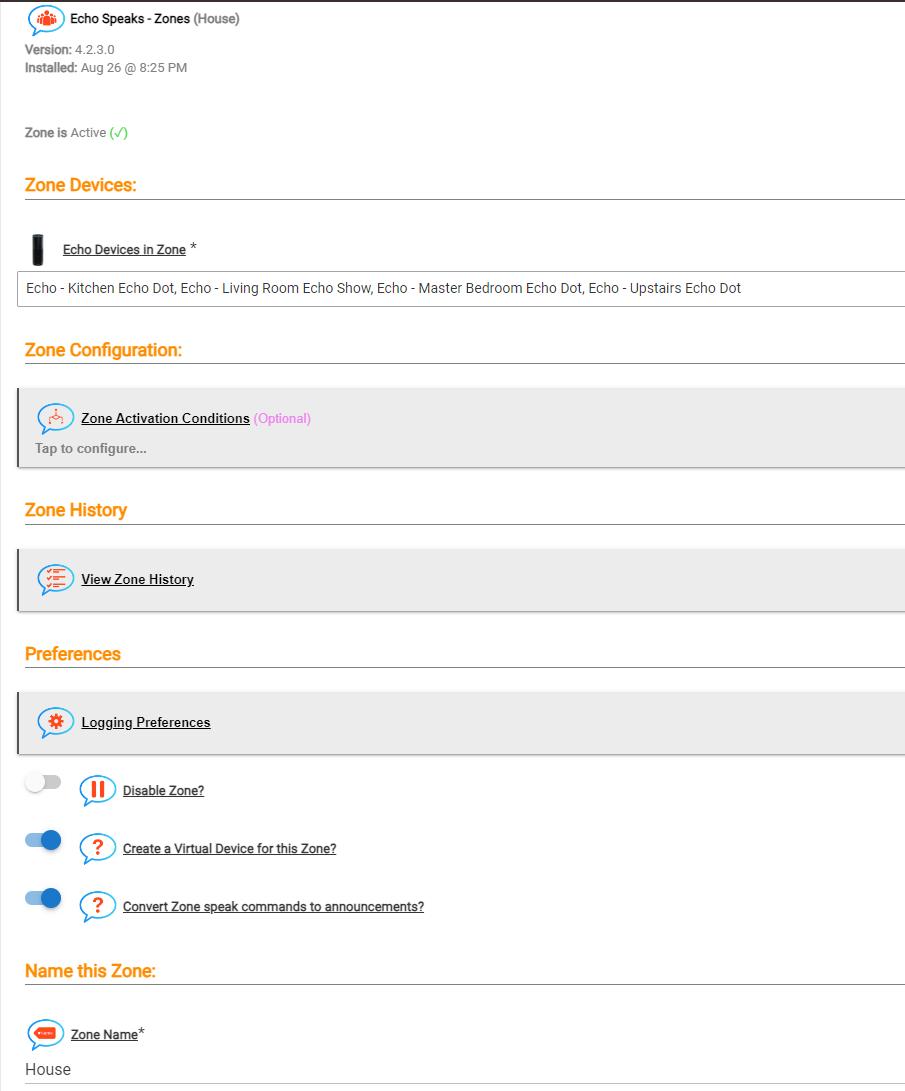Click Tap to configure... text
Image resolution: width=905 pixels, height=1091 pixels.
click(91, 449)
